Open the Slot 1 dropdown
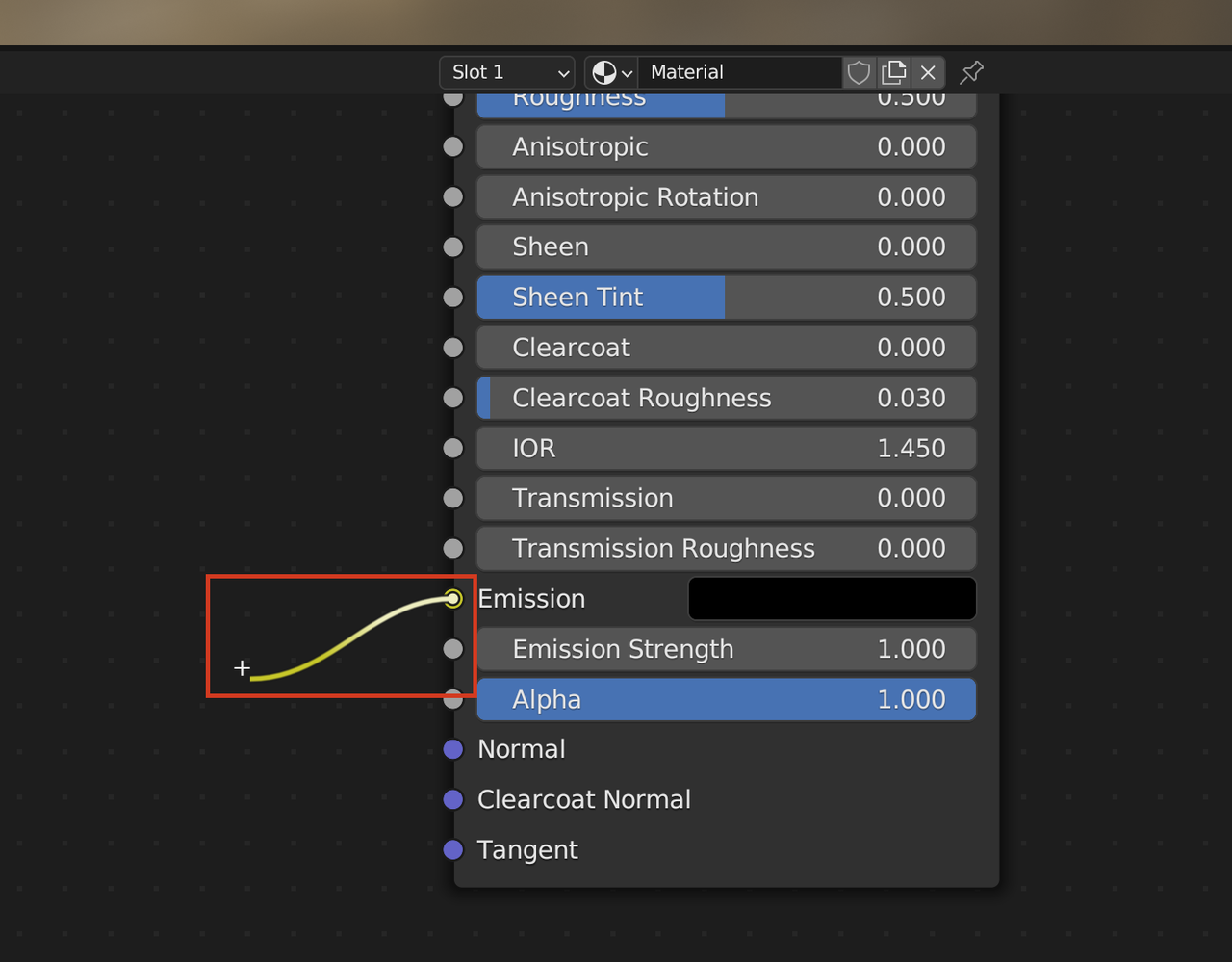 point(508,72)
